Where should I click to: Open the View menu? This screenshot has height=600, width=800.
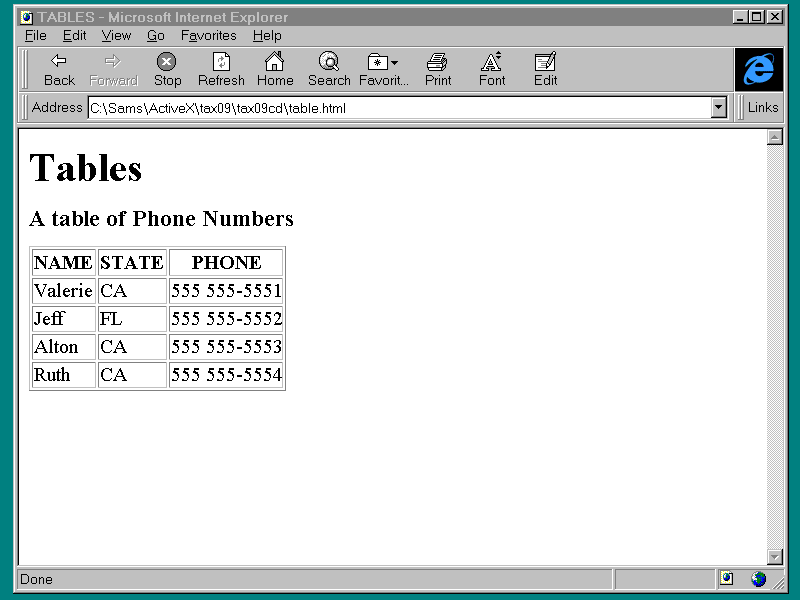pos(116,35)
